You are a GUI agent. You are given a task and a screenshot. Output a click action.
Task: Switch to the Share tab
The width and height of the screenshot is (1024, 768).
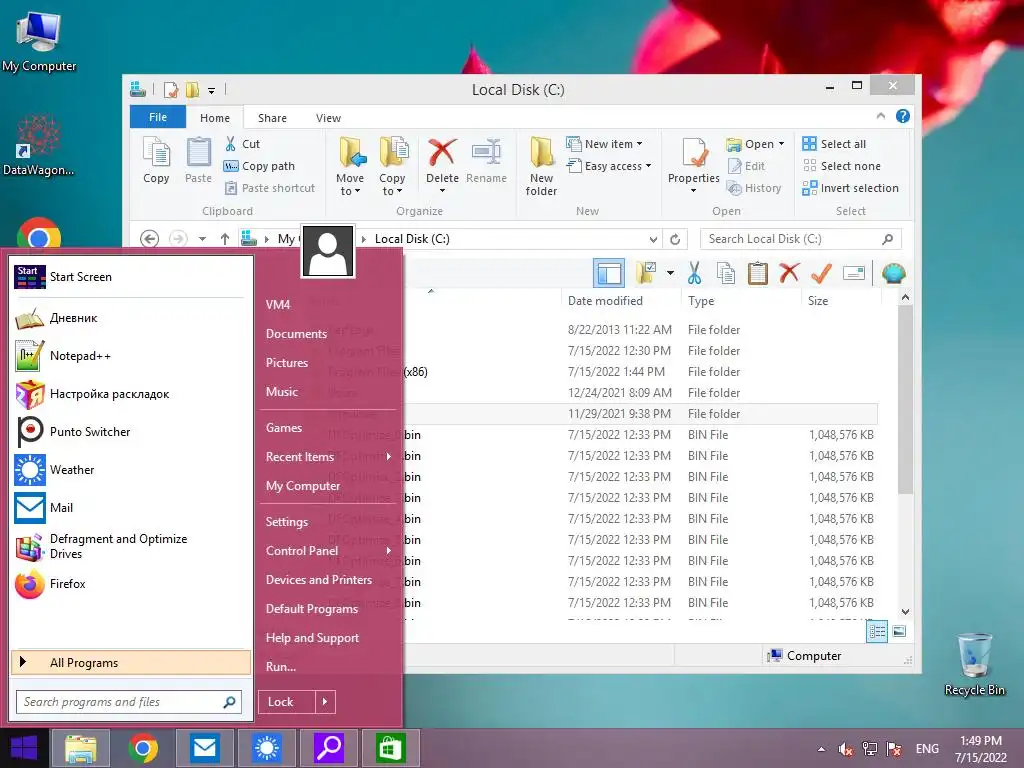pyautogui.click(x=272, y=118)
